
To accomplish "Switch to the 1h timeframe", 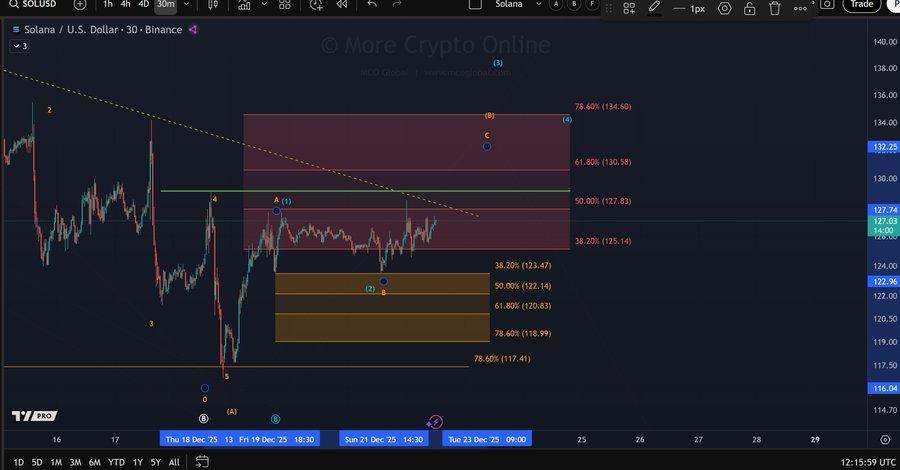I will pos(107,5).
